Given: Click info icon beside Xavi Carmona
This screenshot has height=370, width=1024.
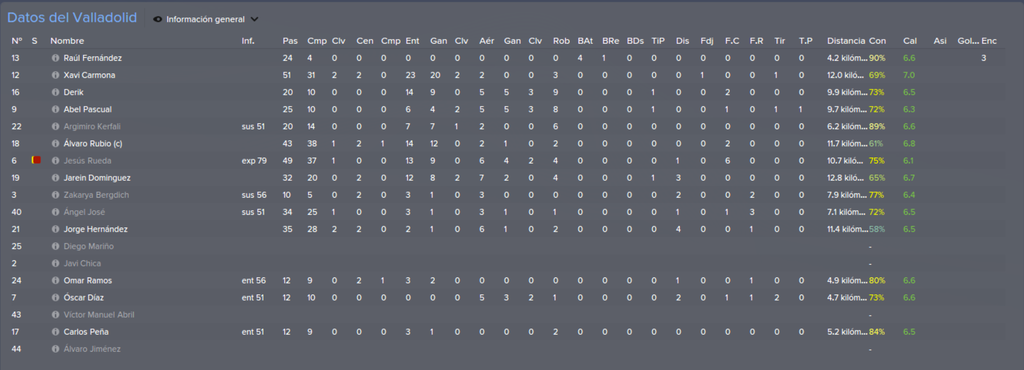Looking at the screenshot, I should [56, 75].
